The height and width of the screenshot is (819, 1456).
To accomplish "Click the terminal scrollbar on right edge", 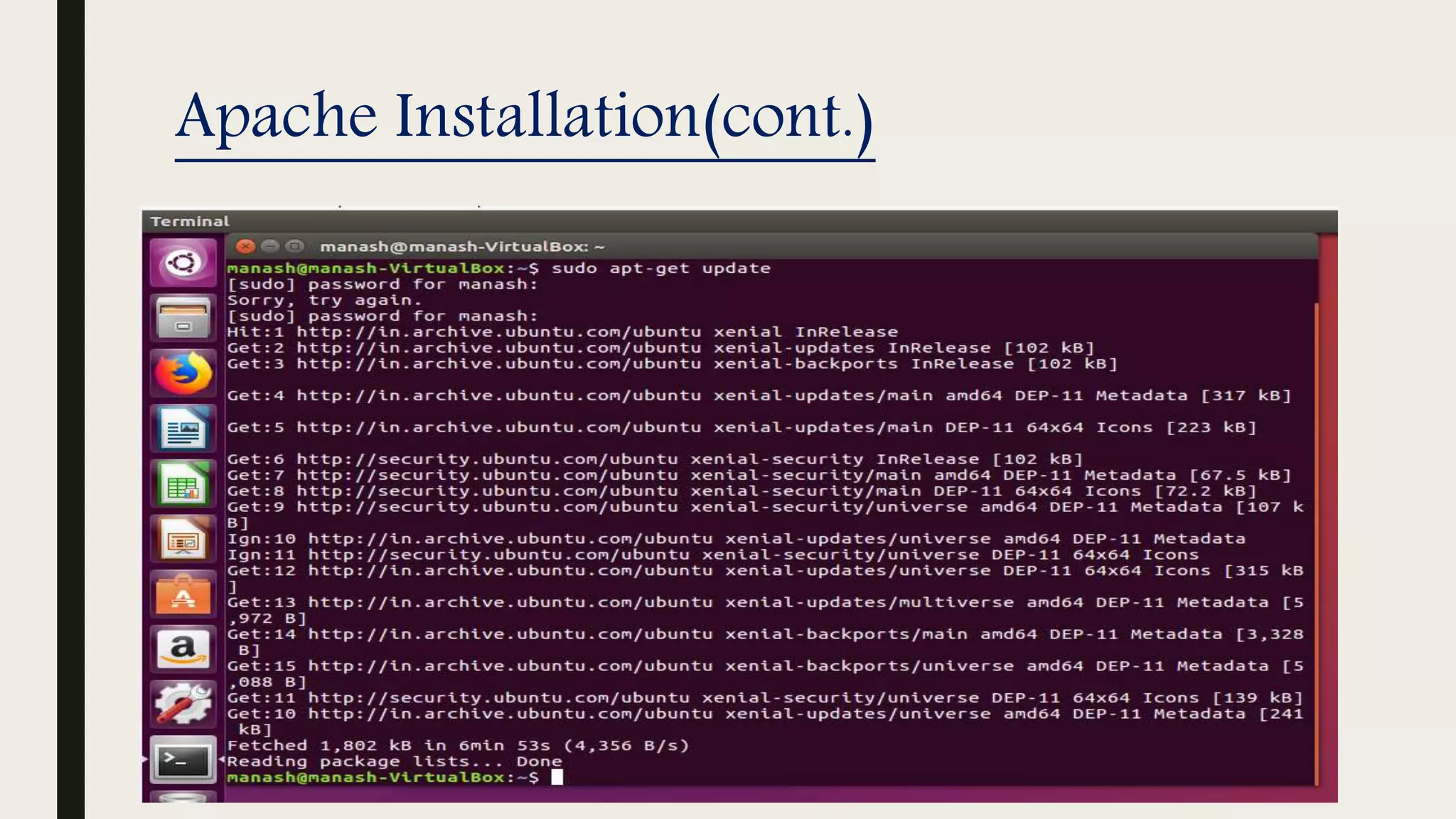I will (1317, 544).
